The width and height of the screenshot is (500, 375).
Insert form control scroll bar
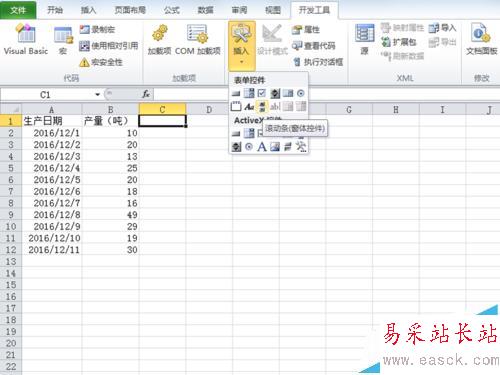(262, 107)
